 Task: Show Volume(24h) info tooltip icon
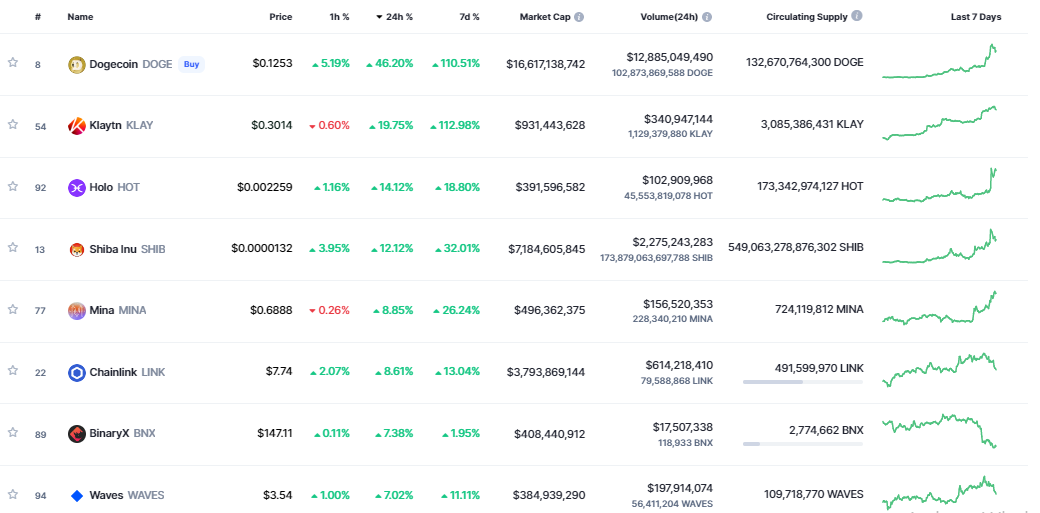click(707, 17)
